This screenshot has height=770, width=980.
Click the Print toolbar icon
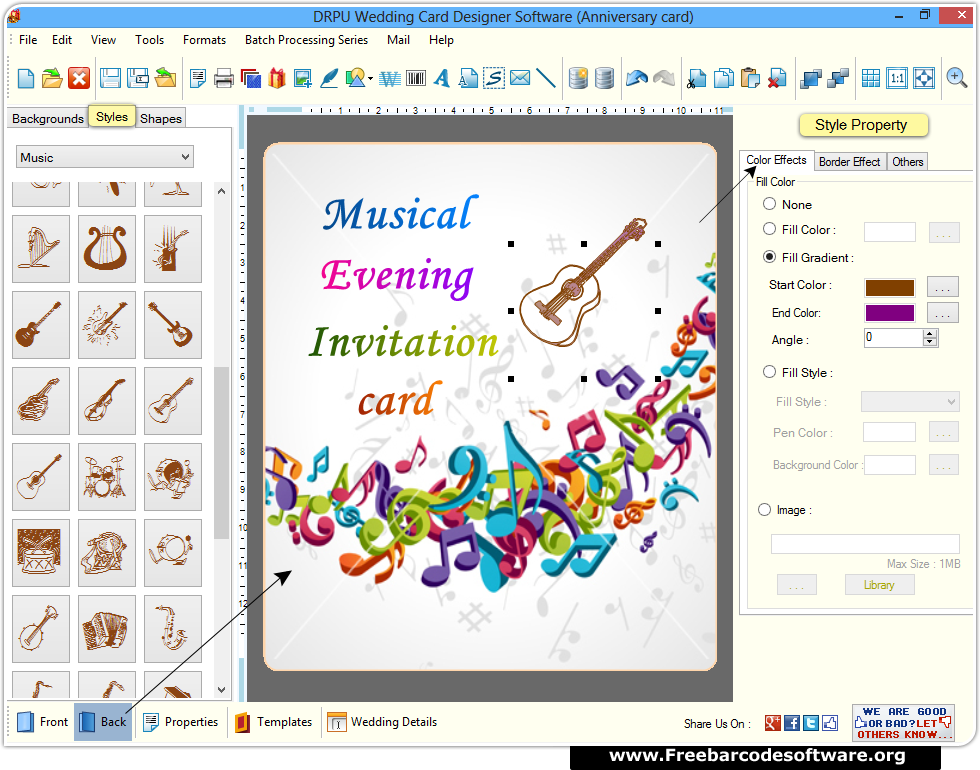223,79
